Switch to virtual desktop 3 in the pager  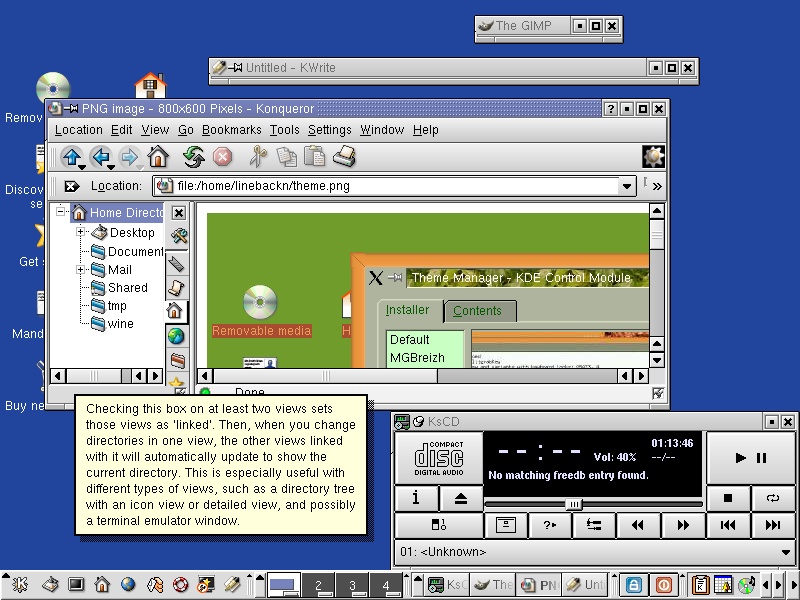click(352, 585)
